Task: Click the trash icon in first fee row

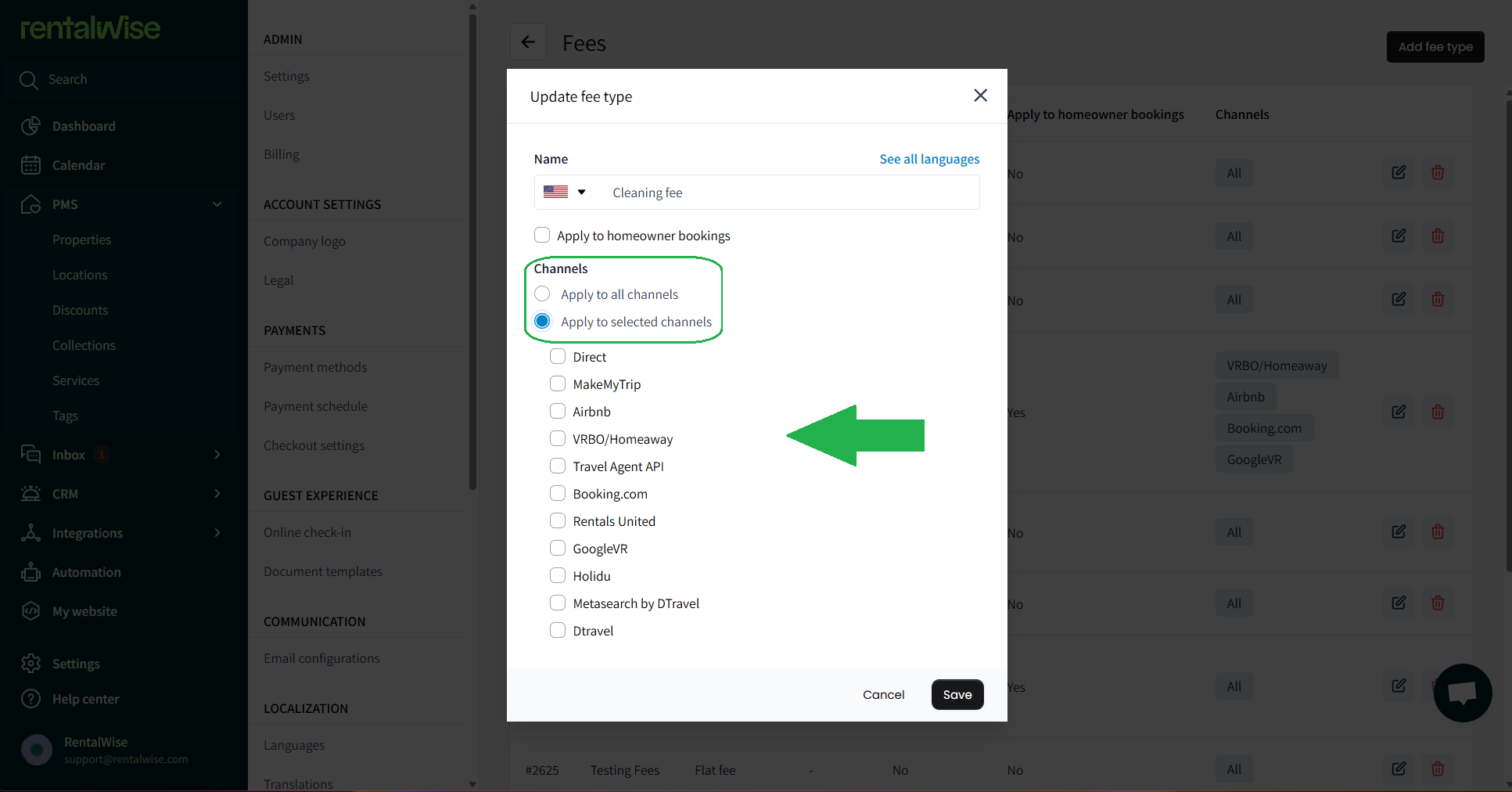Action: [x=1438, y=172]
